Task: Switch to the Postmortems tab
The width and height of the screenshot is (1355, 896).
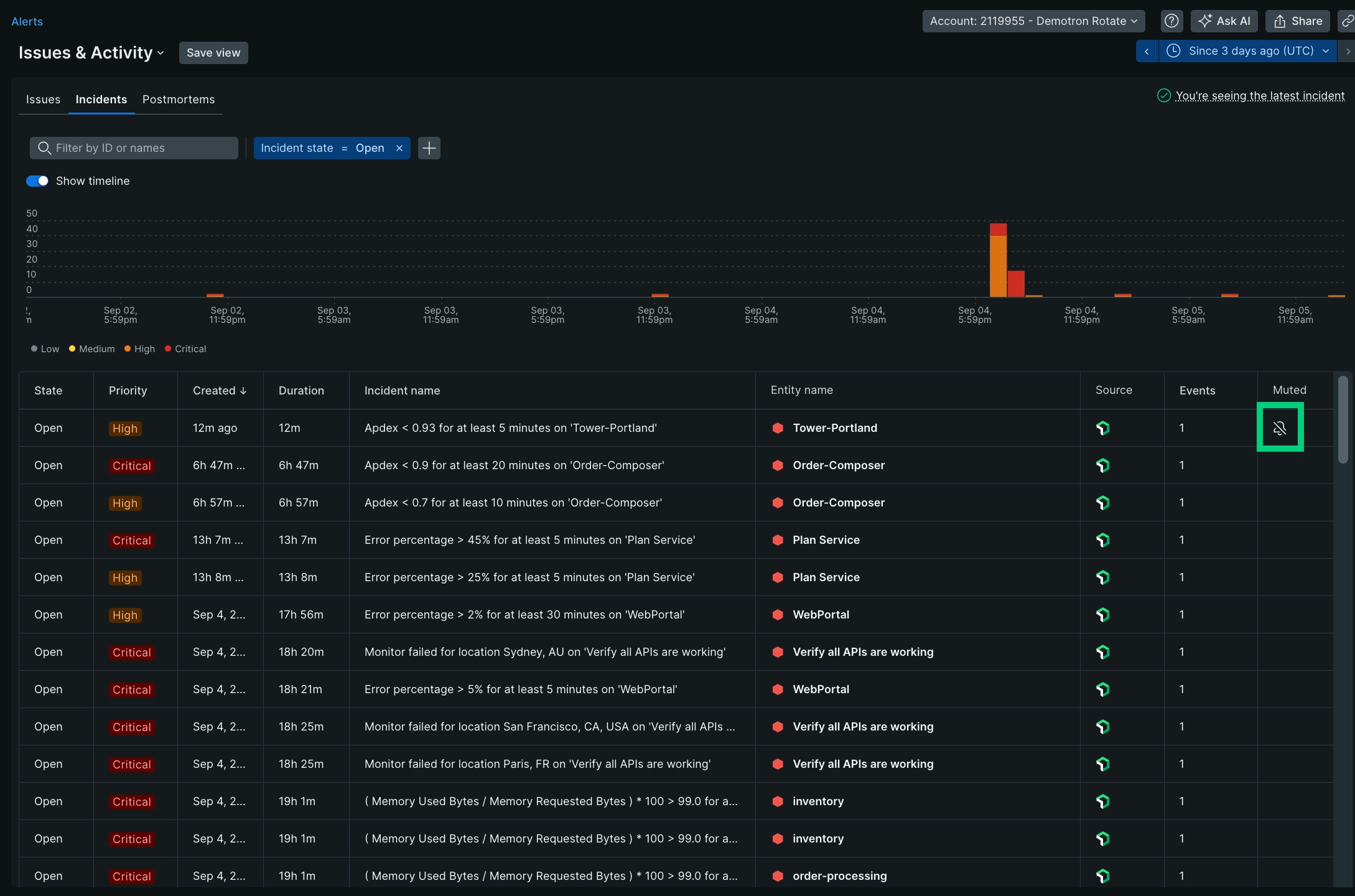Action: pyautogui.click(x=178, y=99)
